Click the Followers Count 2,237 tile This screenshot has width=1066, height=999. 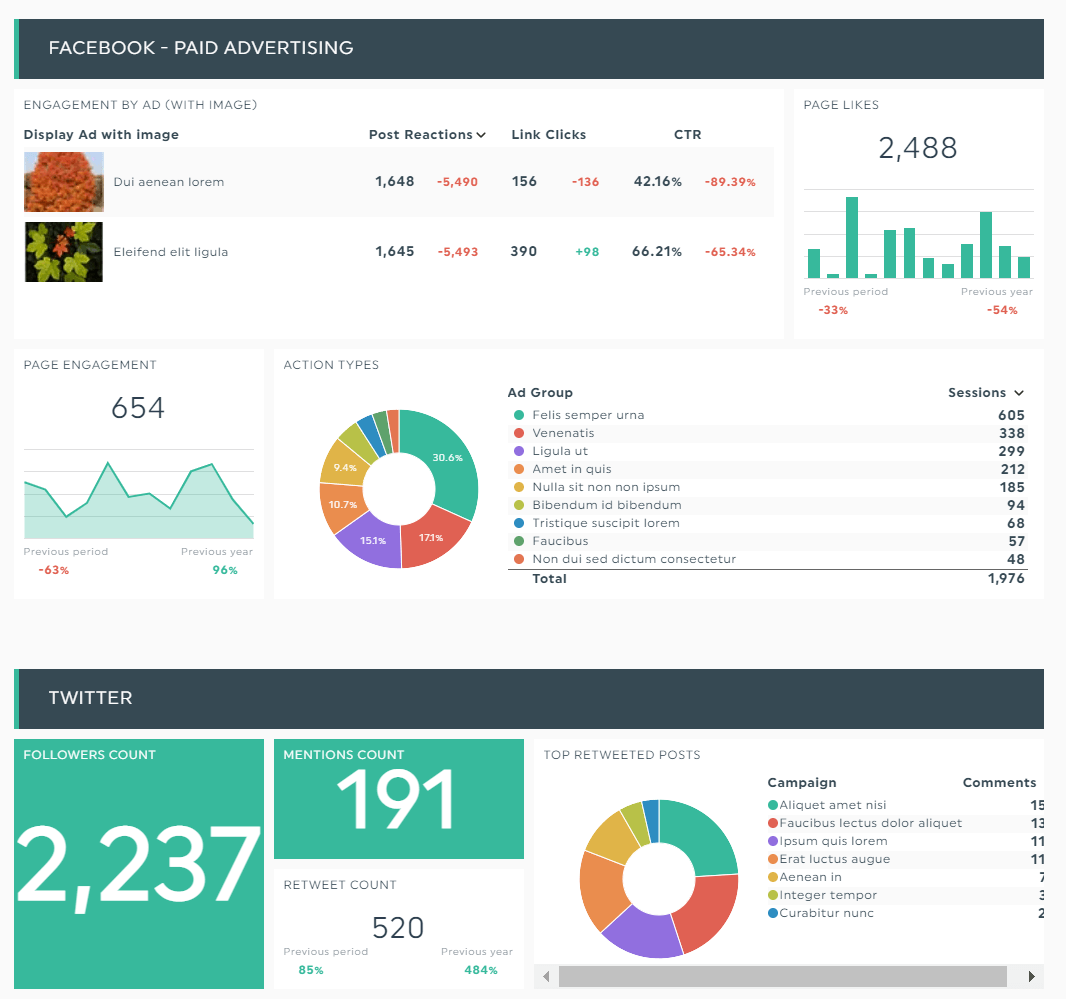139,864
